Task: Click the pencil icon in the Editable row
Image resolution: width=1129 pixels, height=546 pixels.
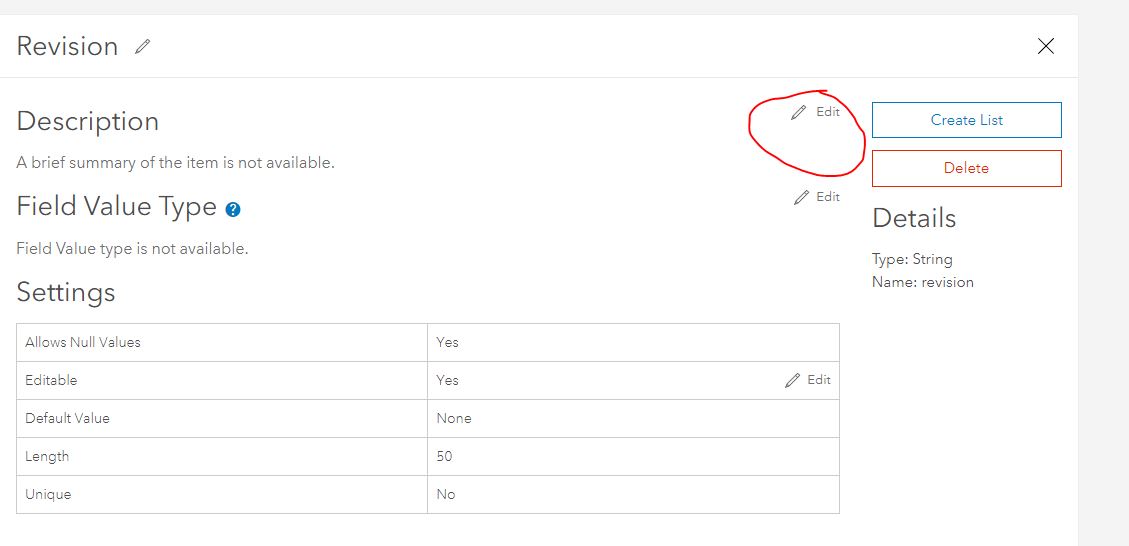Action: pos(793,381)
